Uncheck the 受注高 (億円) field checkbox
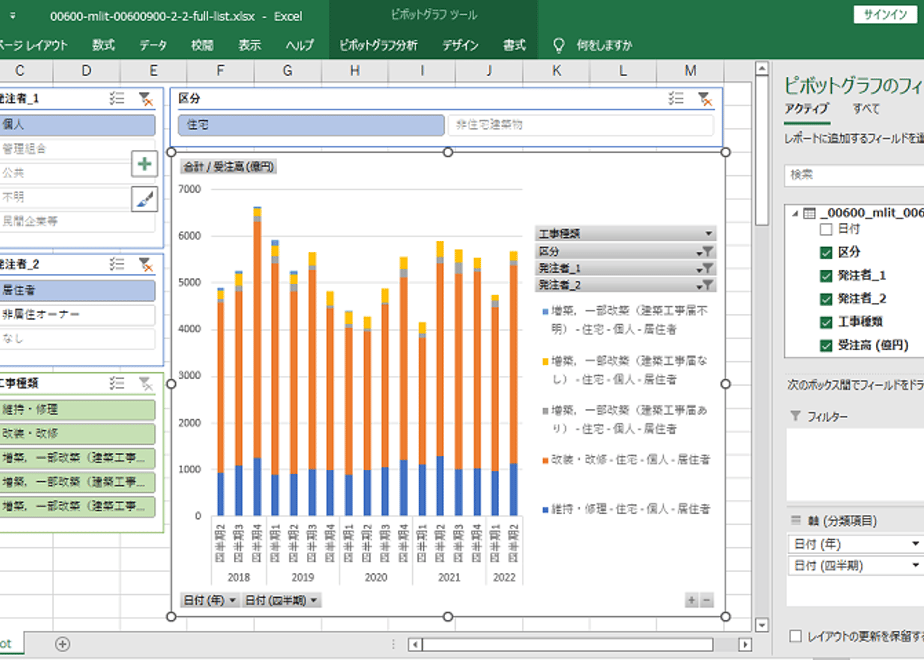Viewport: 924px width, 660px height. 826,346
